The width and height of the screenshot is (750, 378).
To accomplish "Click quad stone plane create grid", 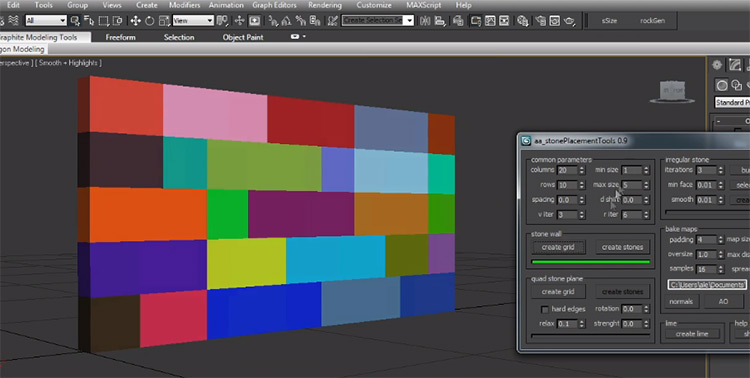I will pos(558,292).
